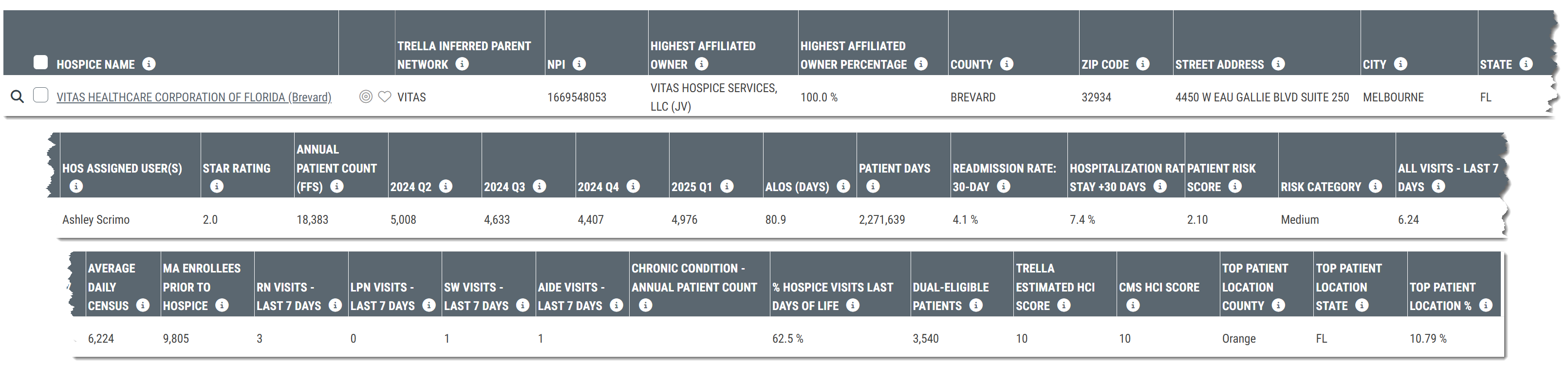
Task: Sort by 2024 Q3 column header
Action: click(x=504, y=187)
